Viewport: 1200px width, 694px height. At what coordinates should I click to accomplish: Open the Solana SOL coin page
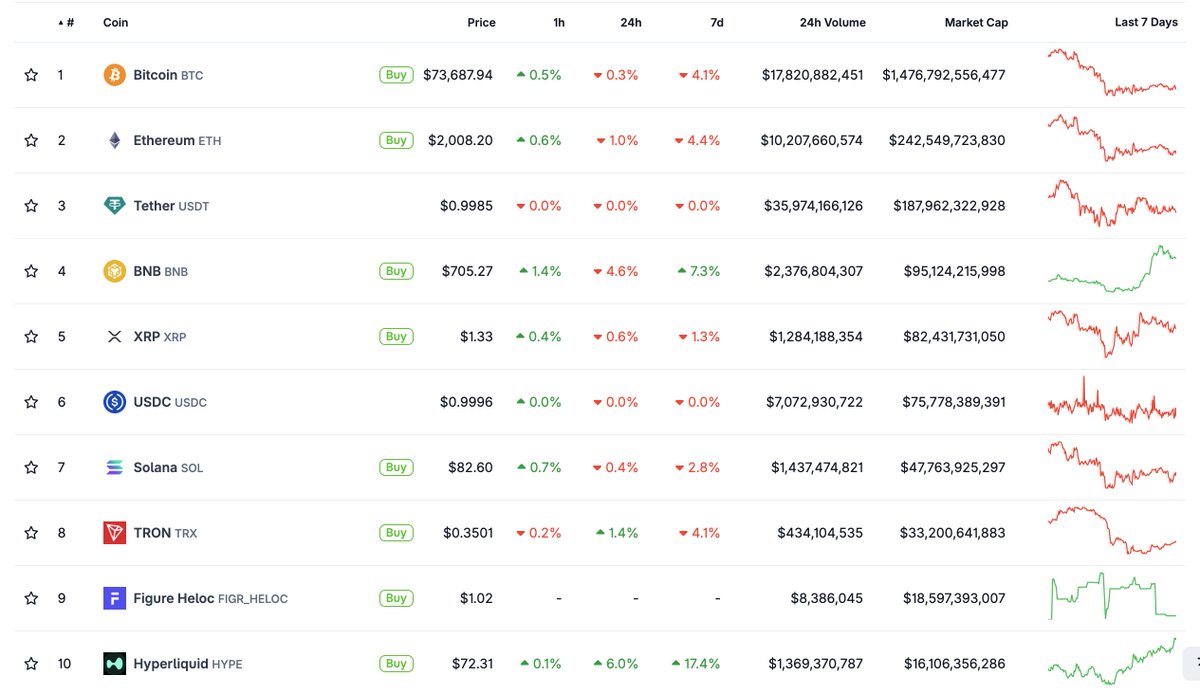point(168,467)
